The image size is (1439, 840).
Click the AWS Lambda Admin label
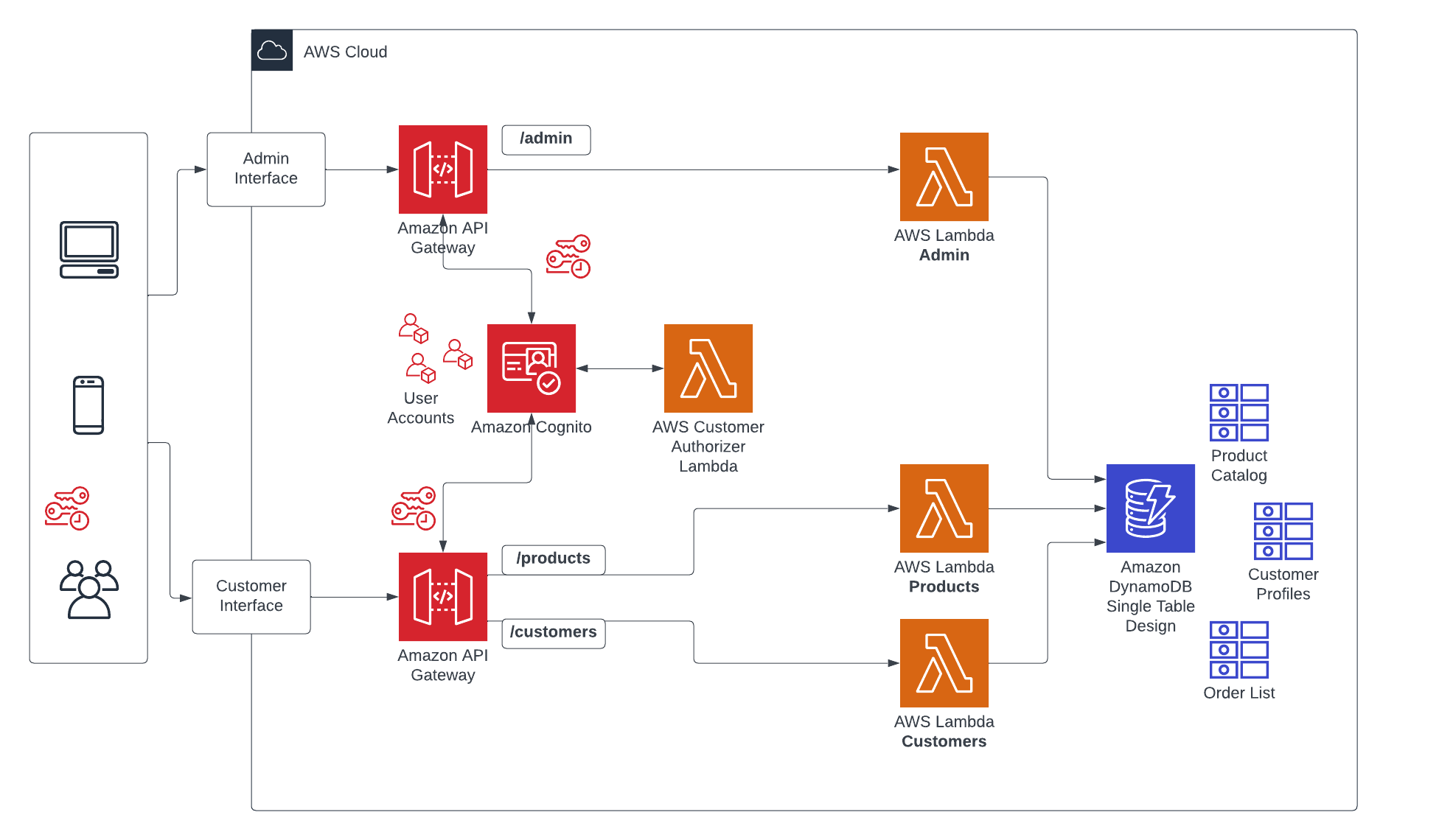(x=944, y=245)
